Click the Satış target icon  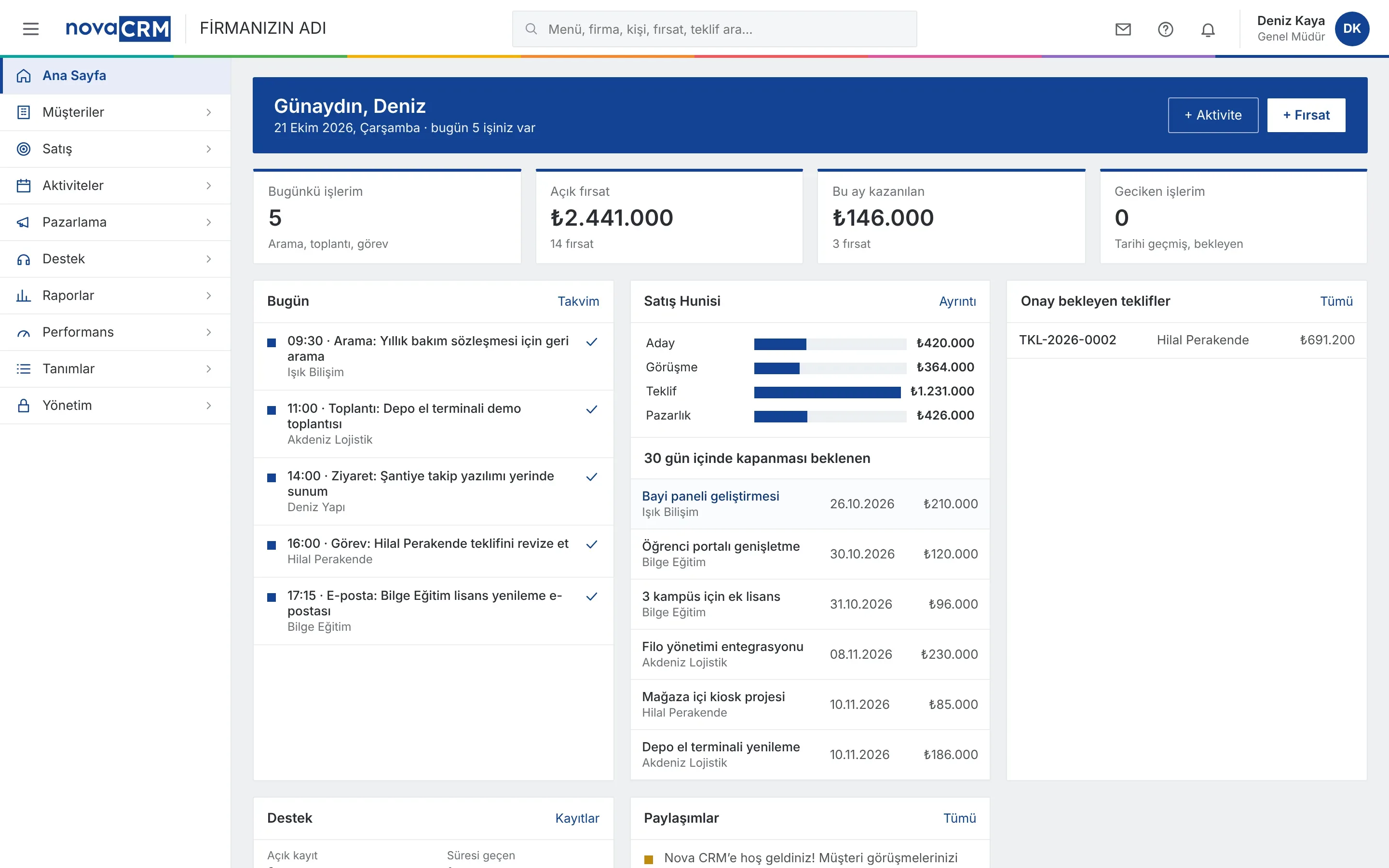pos(24,149)
